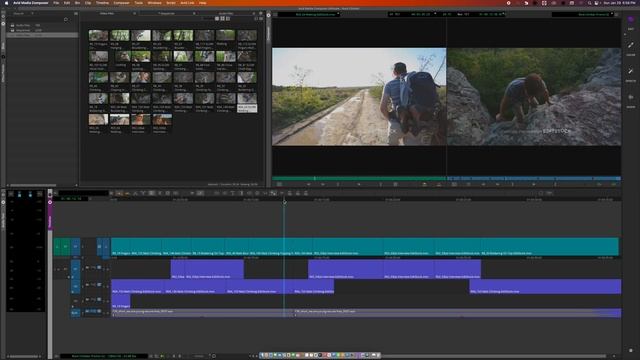Open the Tools menu
This screenshot has width=640, height=360.
(139, 3)
